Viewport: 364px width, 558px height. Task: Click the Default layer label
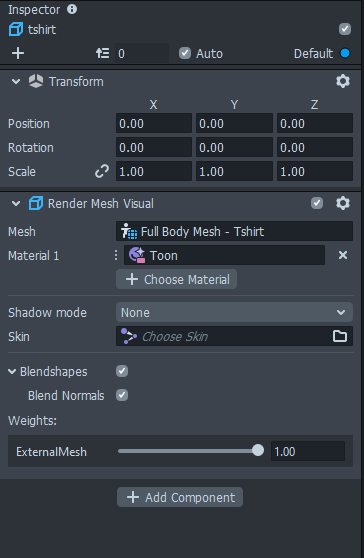point(313,54)
